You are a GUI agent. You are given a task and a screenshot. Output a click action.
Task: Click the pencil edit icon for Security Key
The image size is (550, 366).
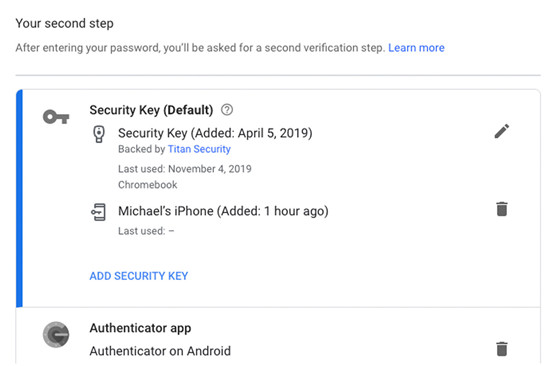tap(502, 131)
